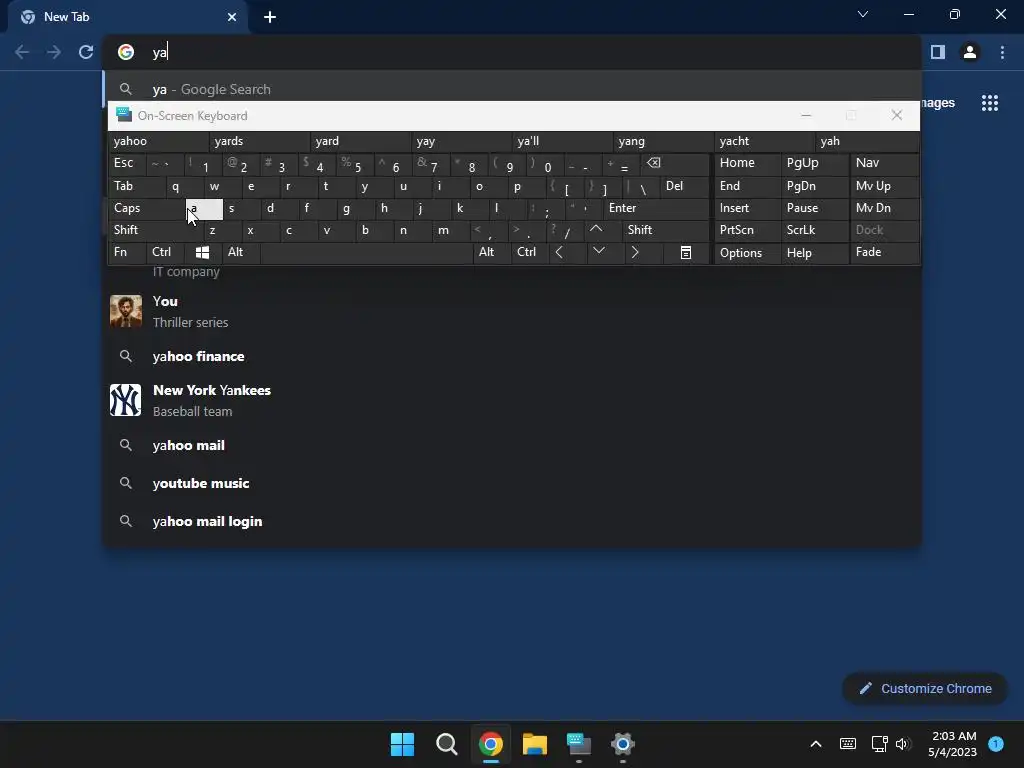Click the Windows logo key on the On-Screen Keyboard
Image resolution: width=1024 pixels, height=768 pixels.
click(202, 252)
